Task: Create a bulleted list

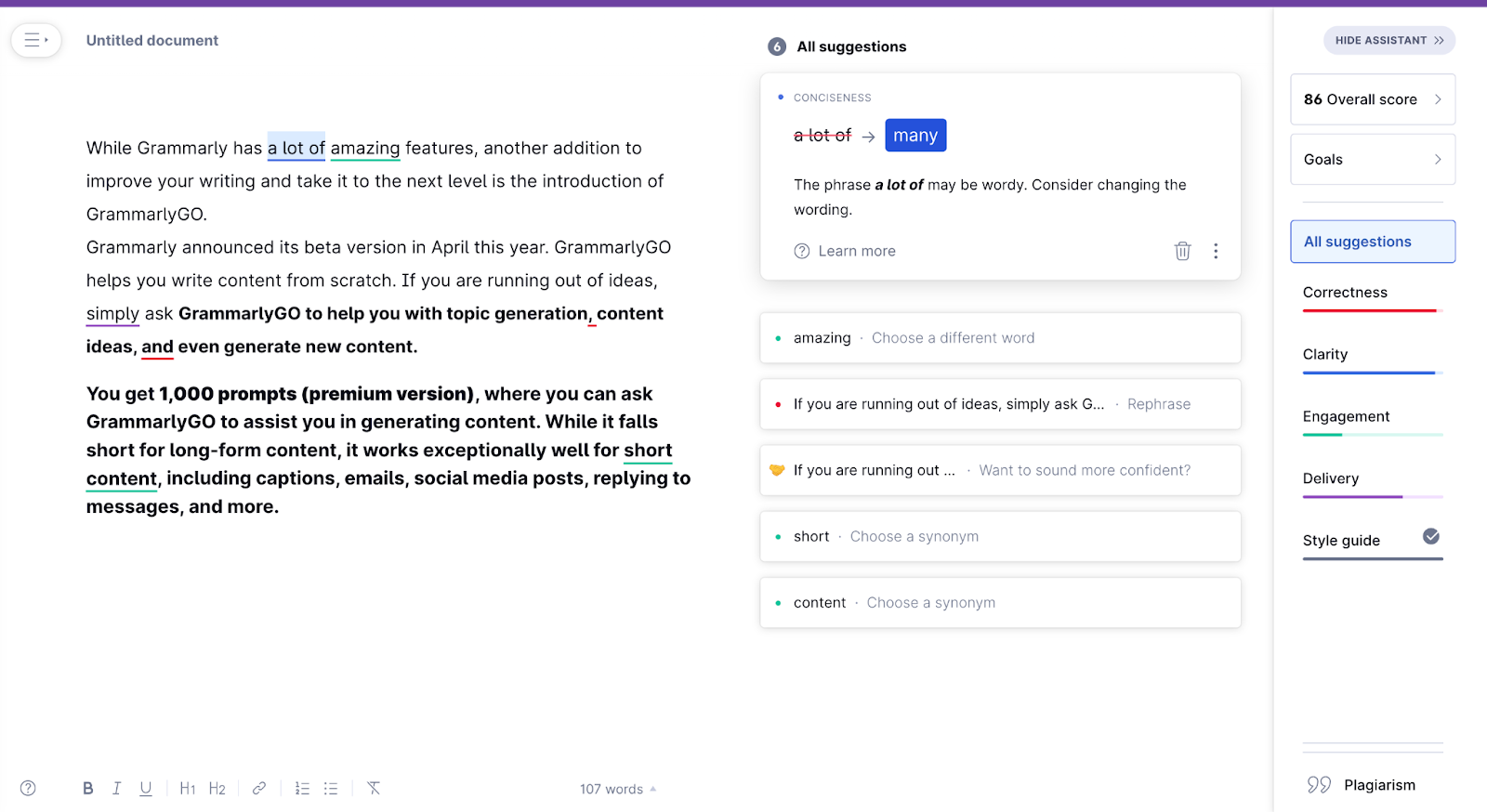Action: (x=331, y=788)
